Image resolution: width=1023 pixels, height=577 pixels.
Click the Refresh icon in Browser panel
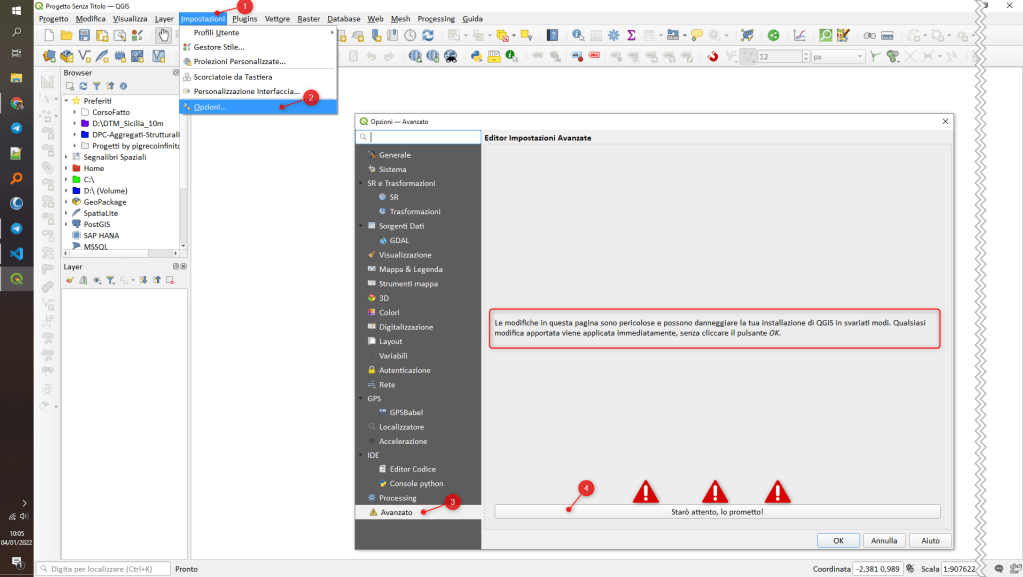(84, 86)
